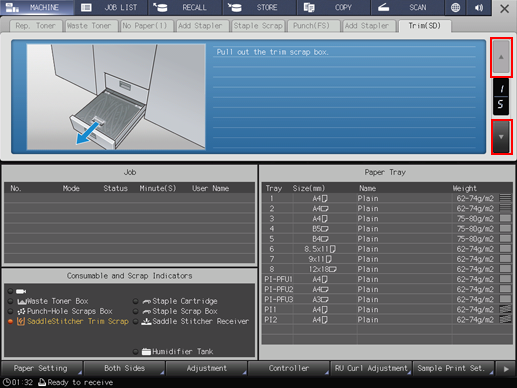The height and width of the screenshot is (388, 517).
Task: Click the Saddle Stitcher Receiver indicator icon
Action: click(146, 321)
